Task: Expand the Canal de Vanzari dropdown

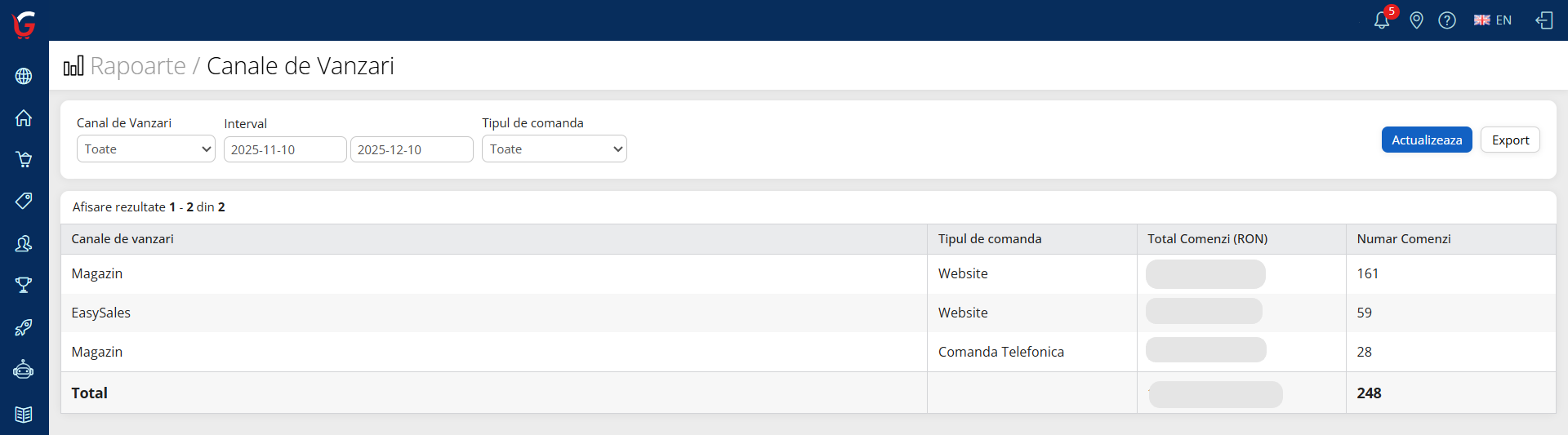Action: 146,149
